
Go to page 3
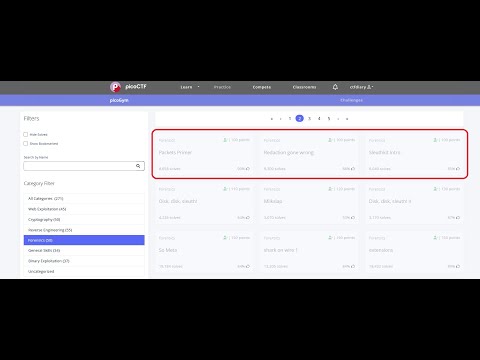pyautogui.click(x=309, y=119)
